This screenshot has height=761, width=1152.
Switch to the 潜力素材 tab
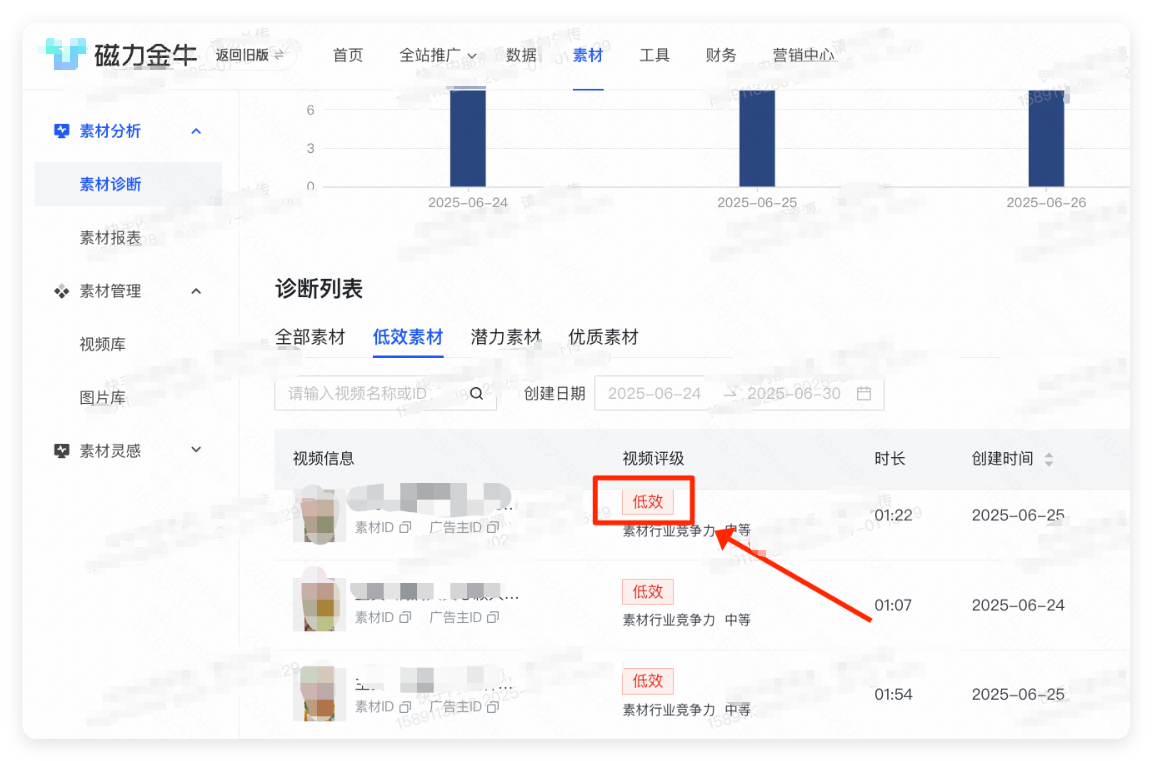click(505, 337)
